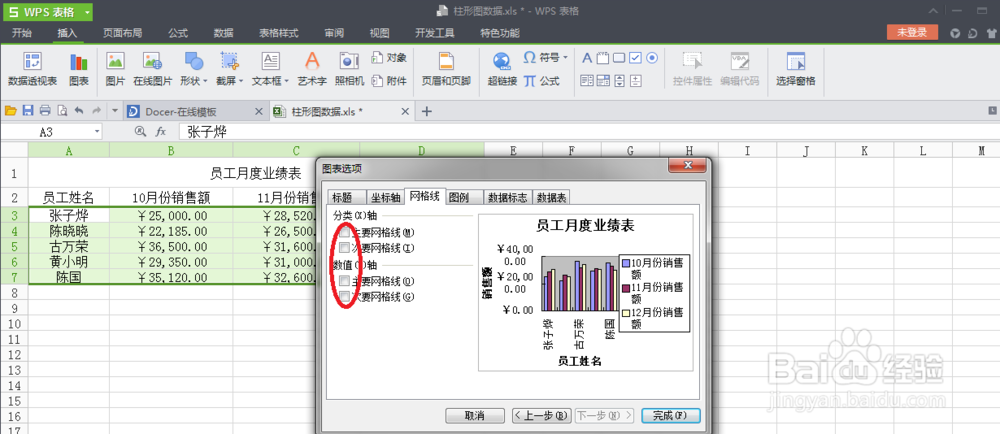The image size is (1000, 434).
Task: Switch to the 页面布局 ribbon tab
Action: point(122,33)
